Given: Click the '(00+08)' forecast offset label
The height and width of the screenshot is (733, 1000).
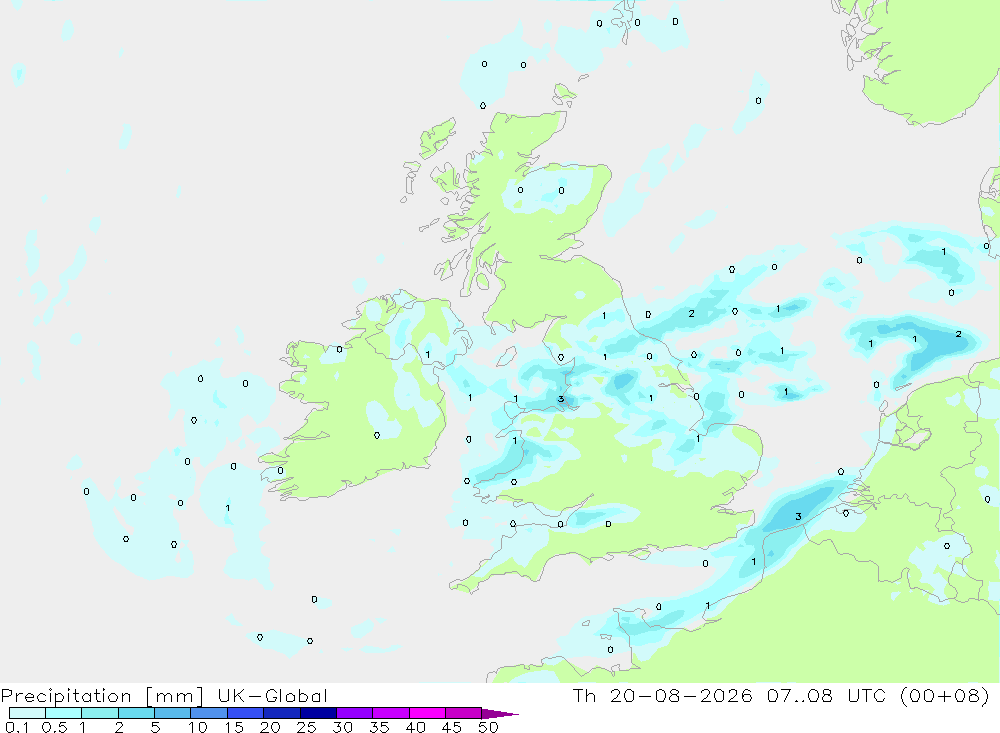Looking at the screenshot, I should click(x=944, y=695).
